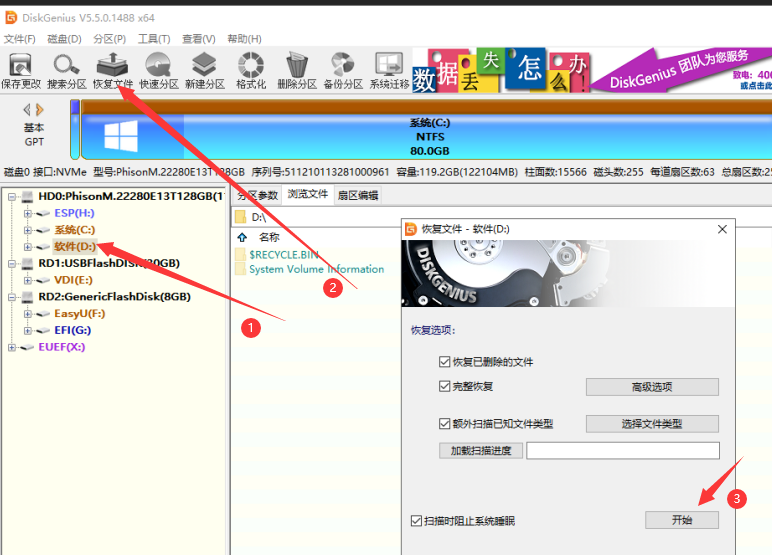Image resolution: width=772 pixels, height=555 pixels.
Task: Toggle Prevent System Sleep (扫描时阻止系统睡眠) checkbox
Action: point(417,521)
